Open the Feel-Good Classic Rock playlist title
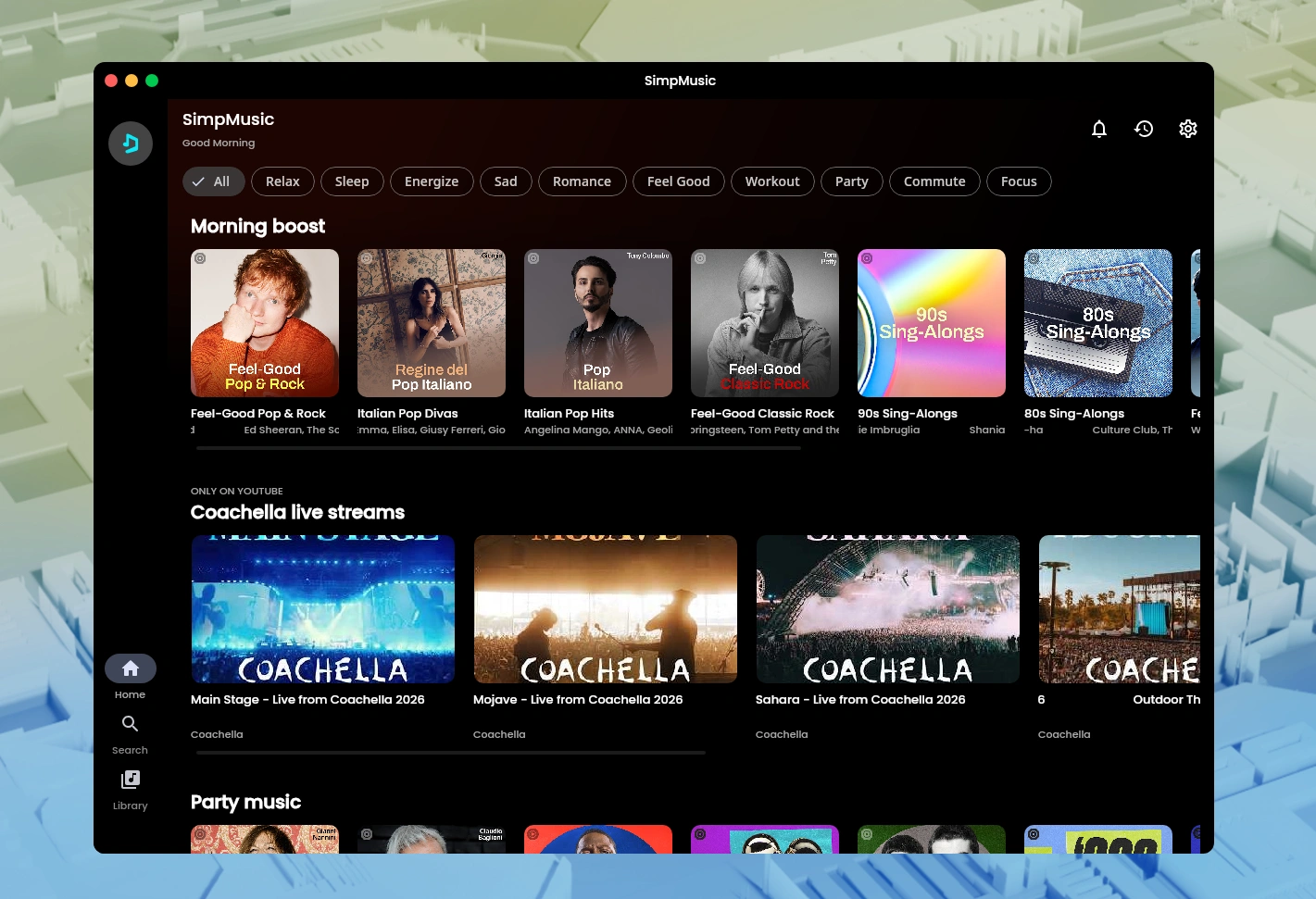The height and width of the screenshot is (899, 1316). click(x=762, y=414)
